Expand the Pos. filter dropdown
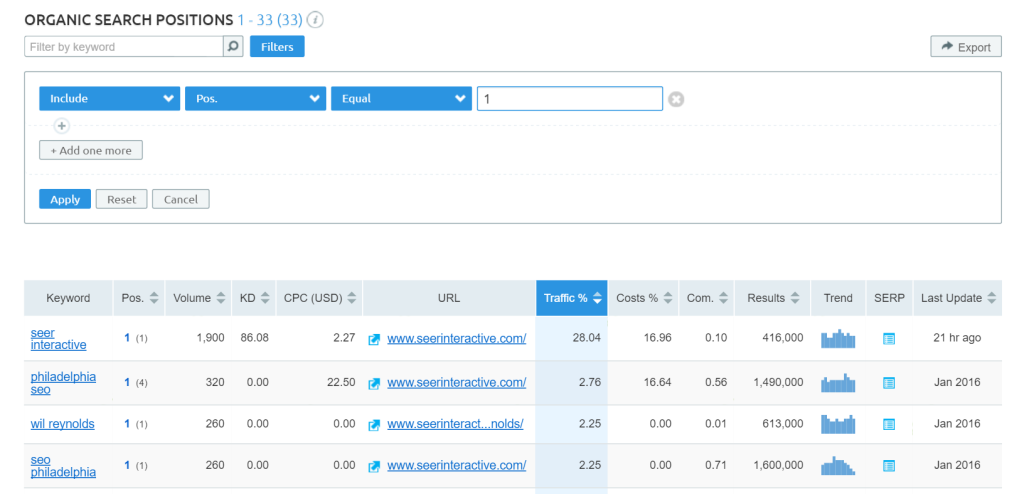 tap(255, 98)
